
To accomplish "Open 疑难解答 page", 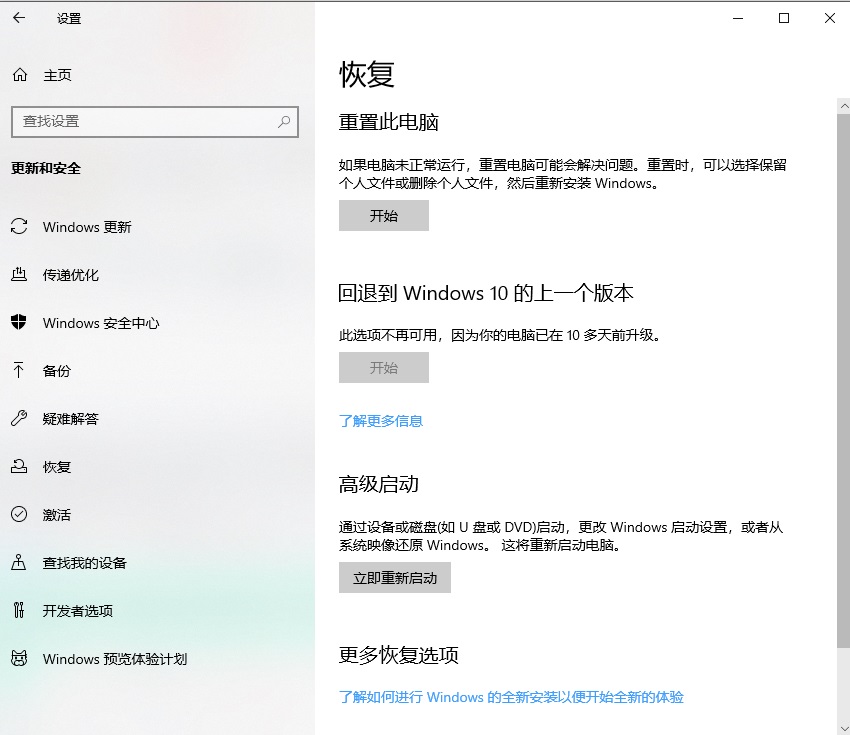I will [70, 418].
